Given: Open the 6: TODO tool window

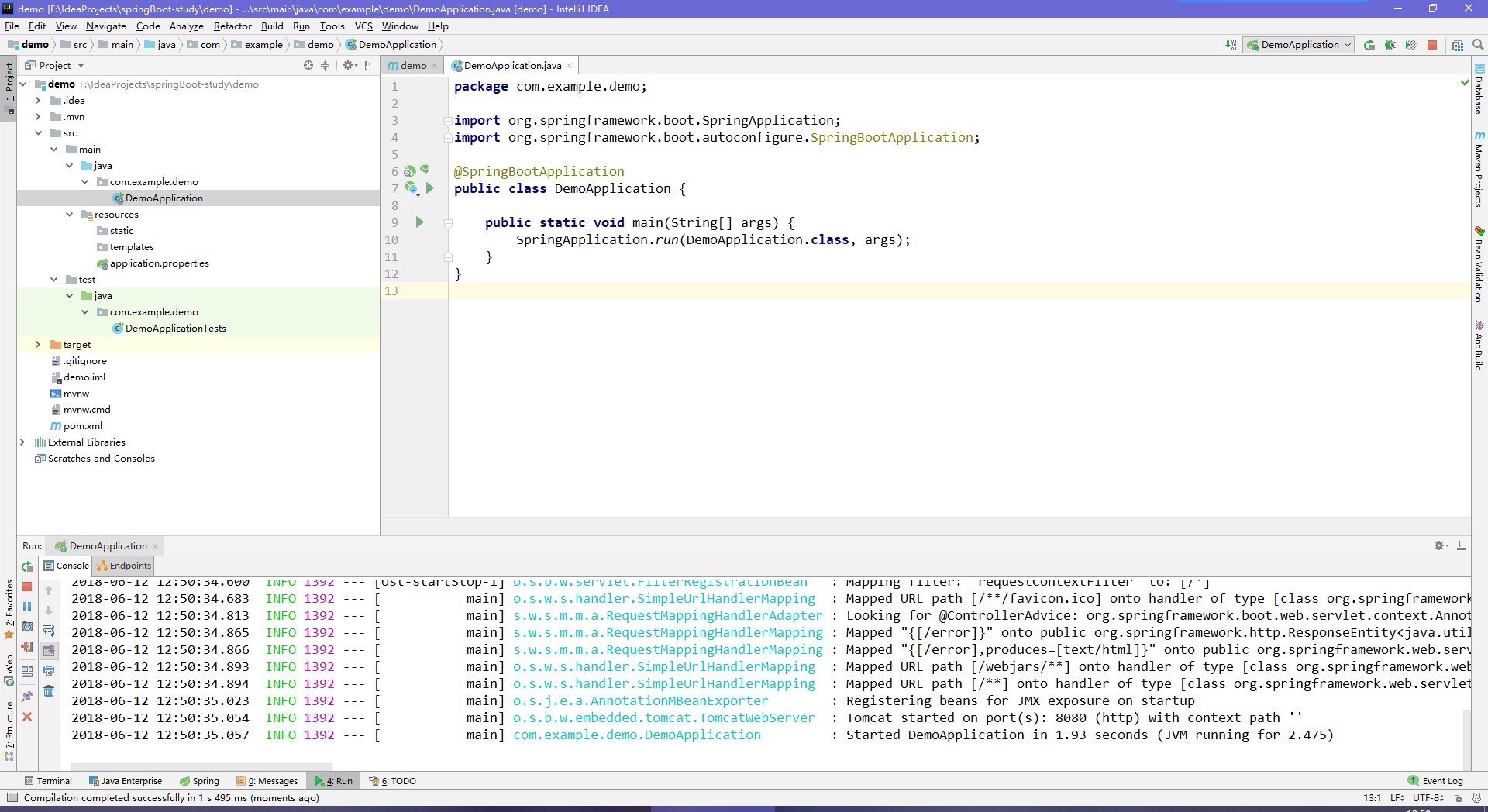Looking at the screenshot, I should coord(393,781).
